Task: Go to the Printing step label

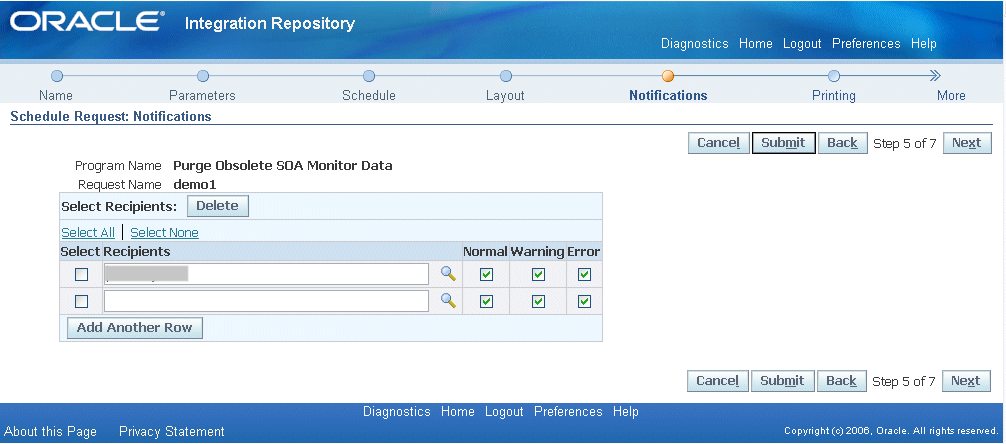Action: point(833,96)
